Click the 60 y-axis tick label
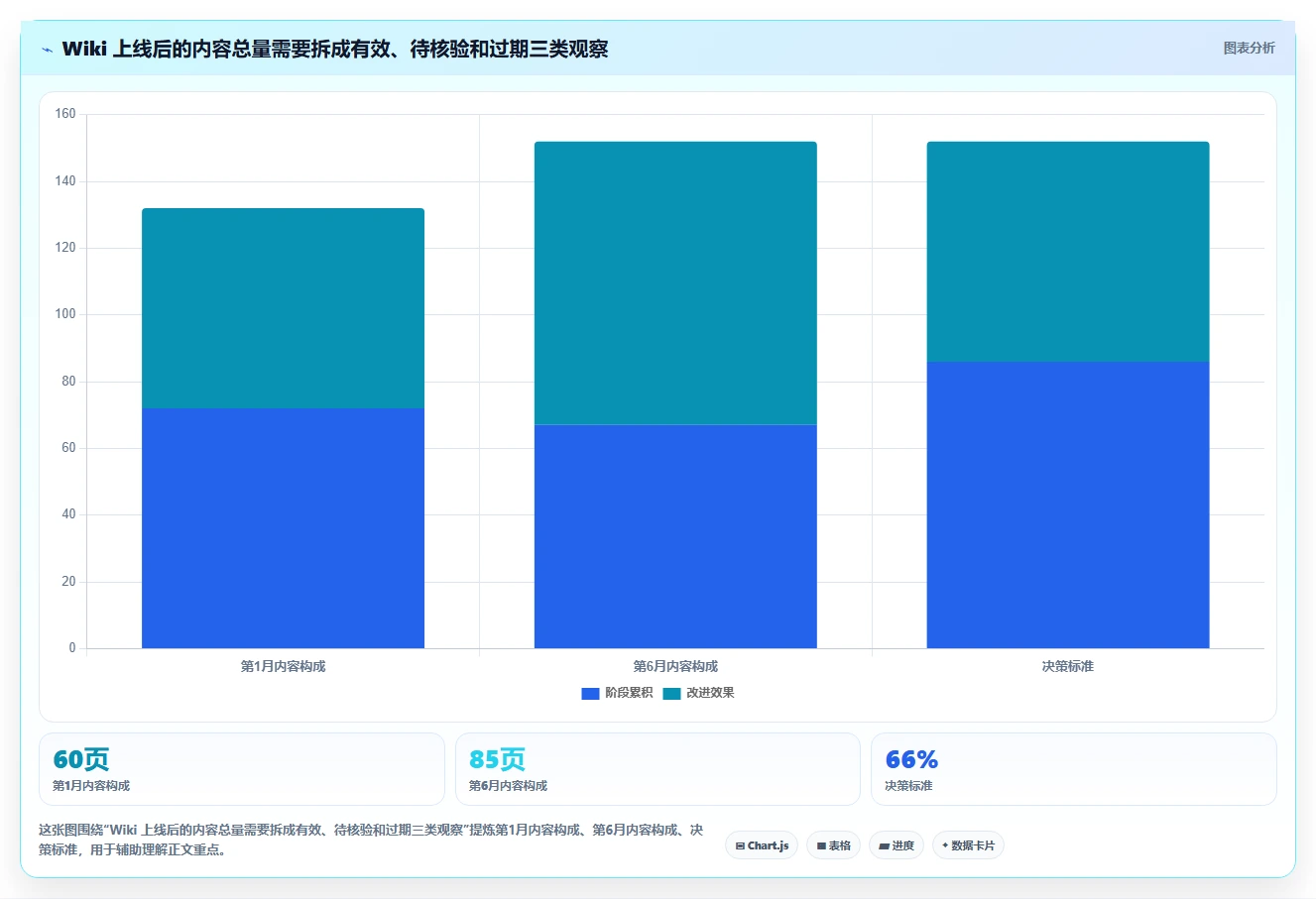This screenshot has width=1316, height=899. point(68,448)
